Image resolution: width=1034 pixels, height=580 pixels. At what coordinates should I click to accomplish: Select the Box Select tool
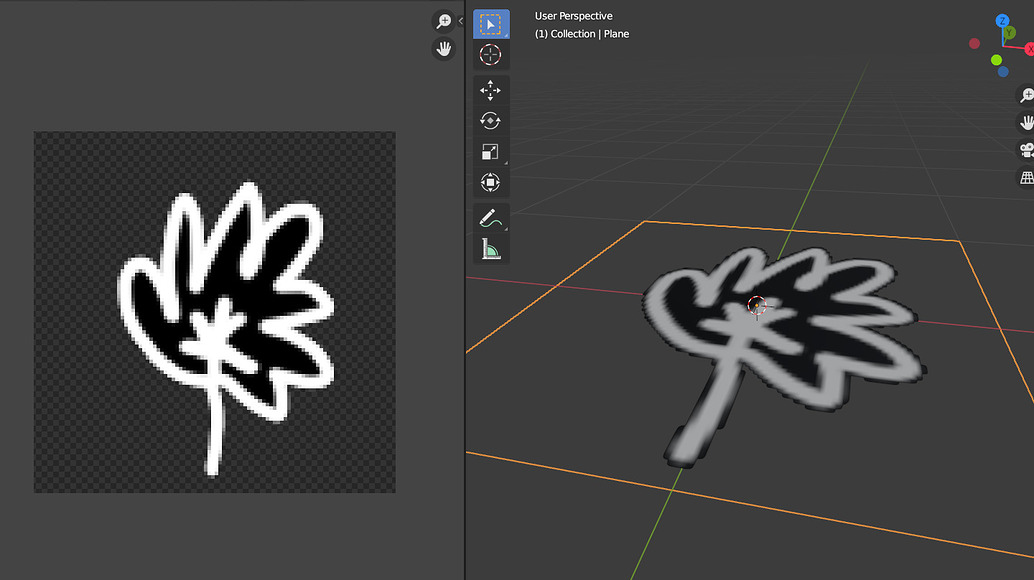[x=490, y=23]
